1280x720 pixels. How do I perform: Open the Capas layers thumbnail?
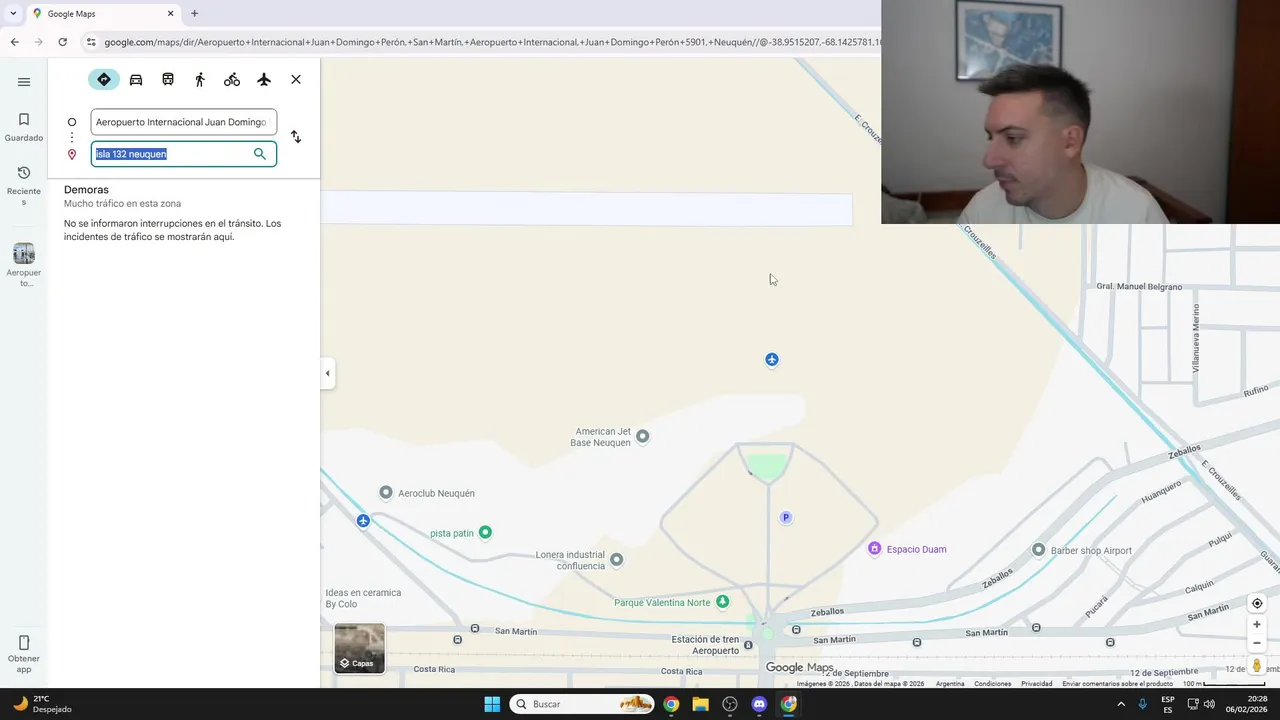point(359,648)
